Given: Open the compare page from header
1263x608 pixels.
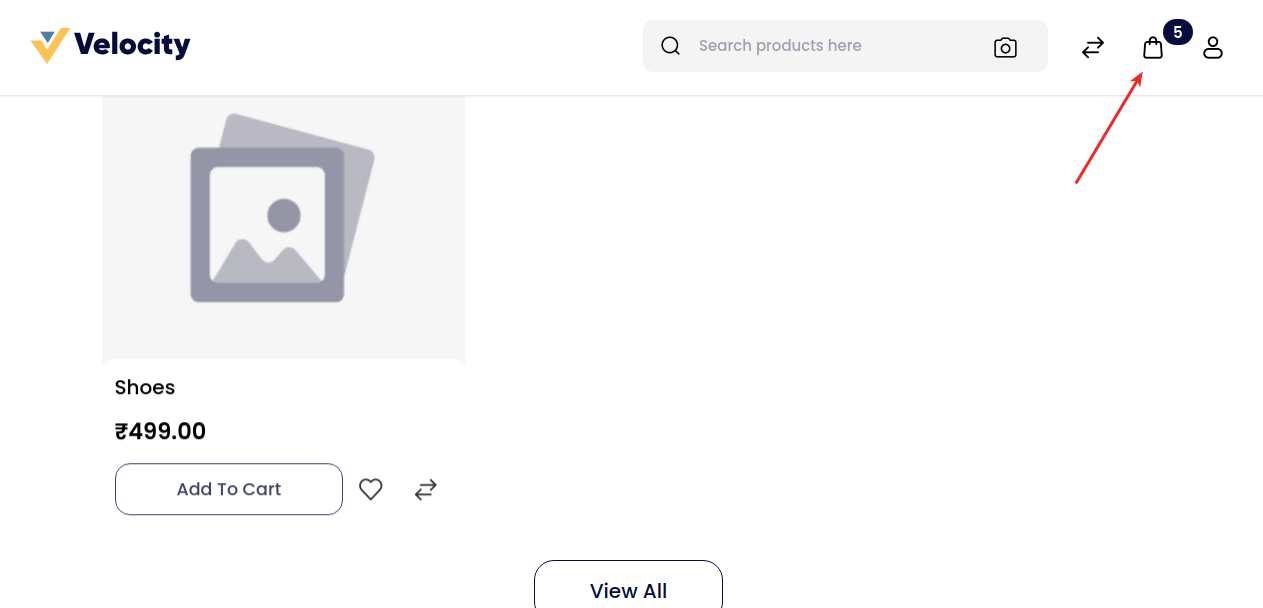Looking at the screenshot, I should coord(1093,47).
